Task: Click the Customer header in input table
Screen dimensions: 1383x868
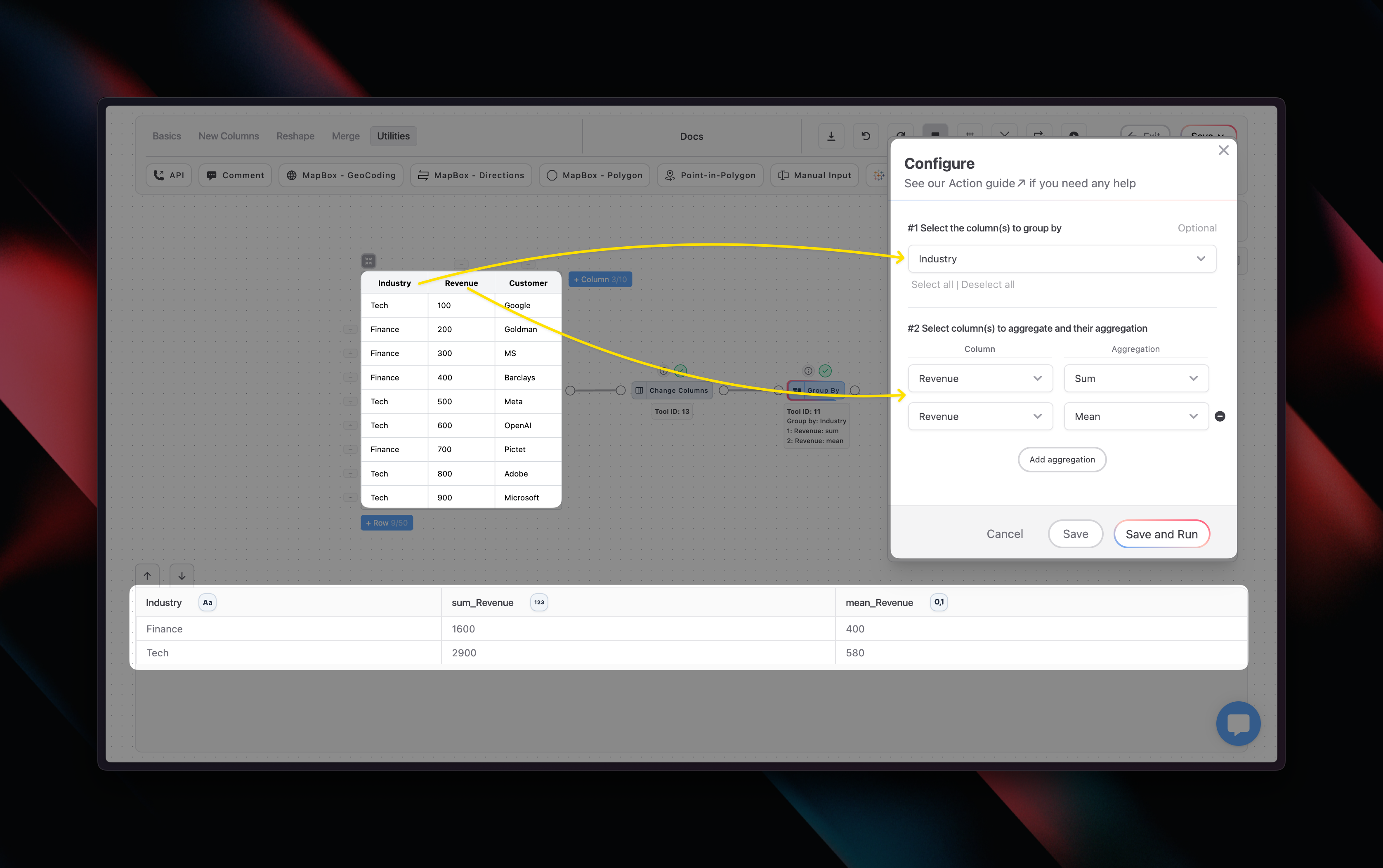Action: pyautogui.click(x=528, y=283)
